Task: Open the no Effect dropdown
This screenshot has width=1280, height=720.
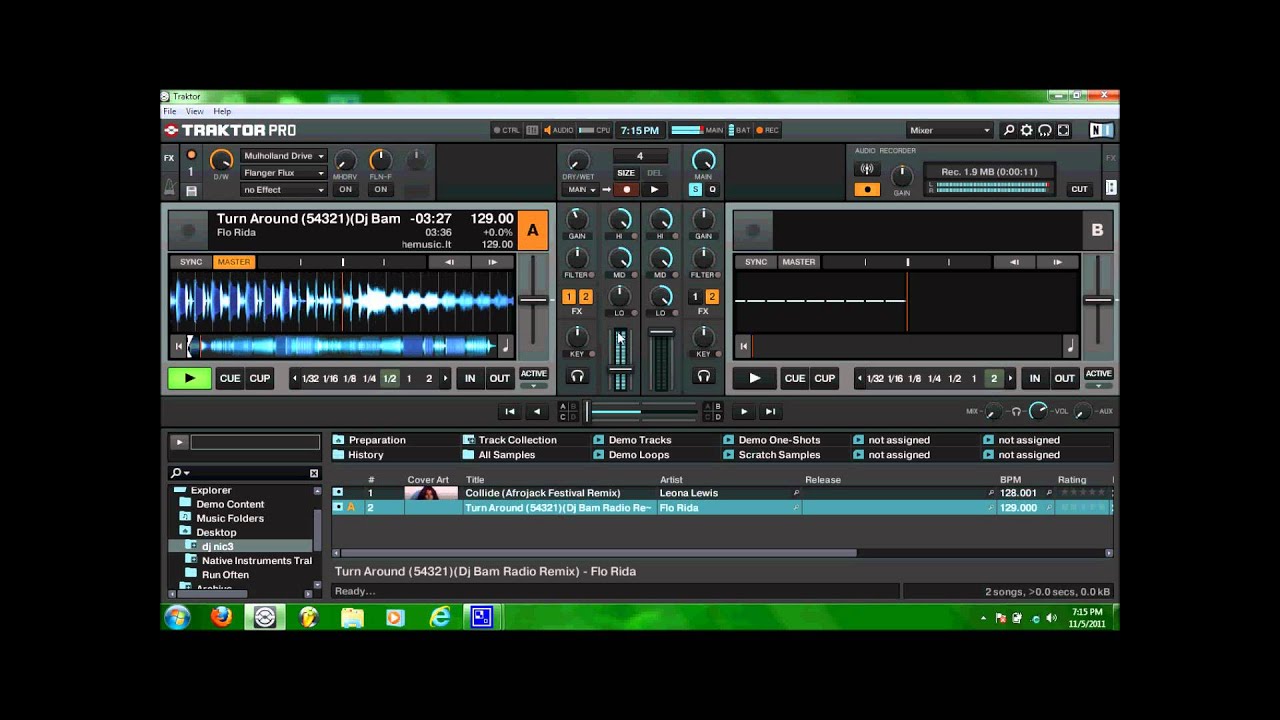Action: (x=284, y=190)
